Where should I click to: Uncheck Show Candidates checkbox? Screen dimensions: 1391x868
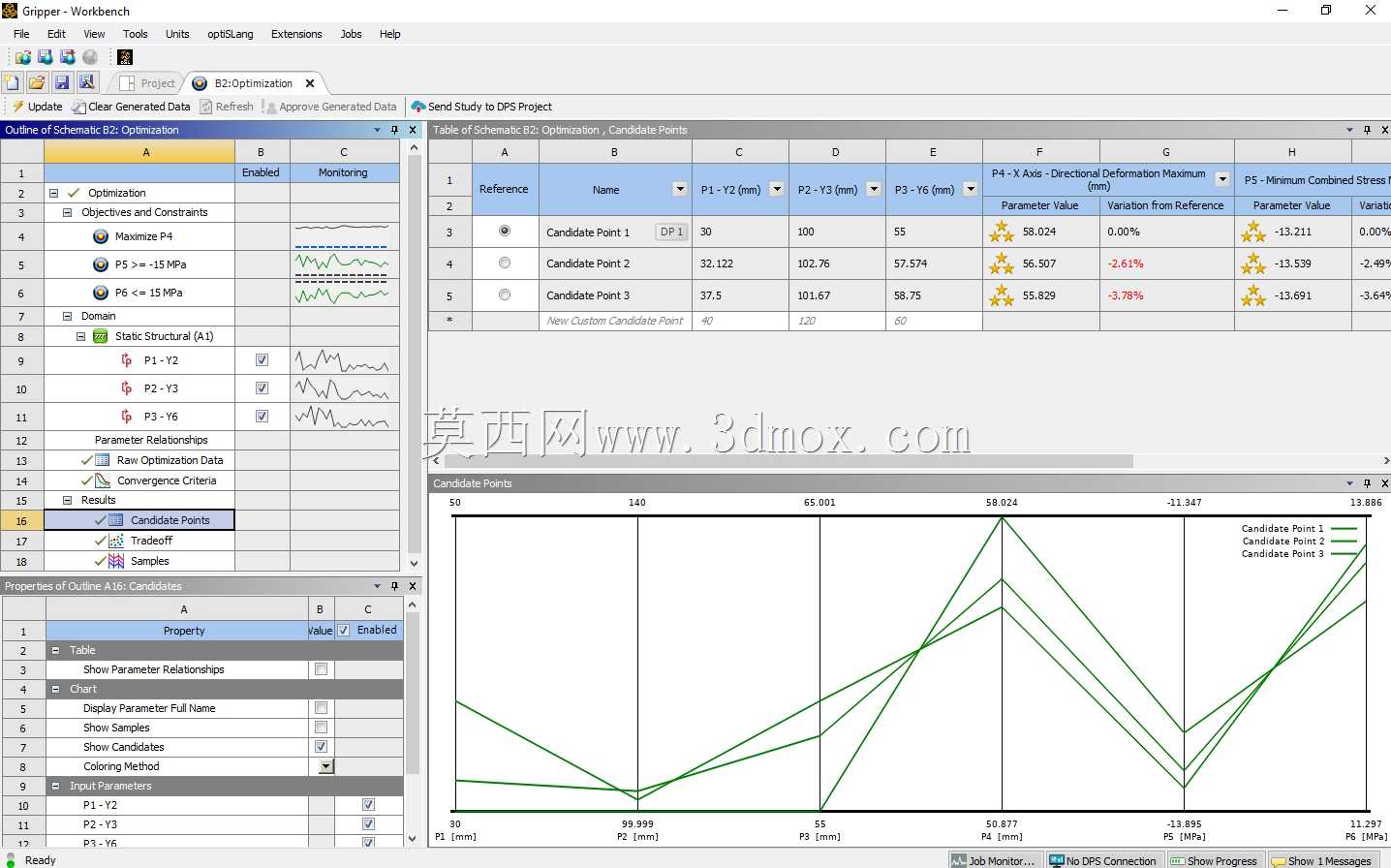(x=321, y=747)
